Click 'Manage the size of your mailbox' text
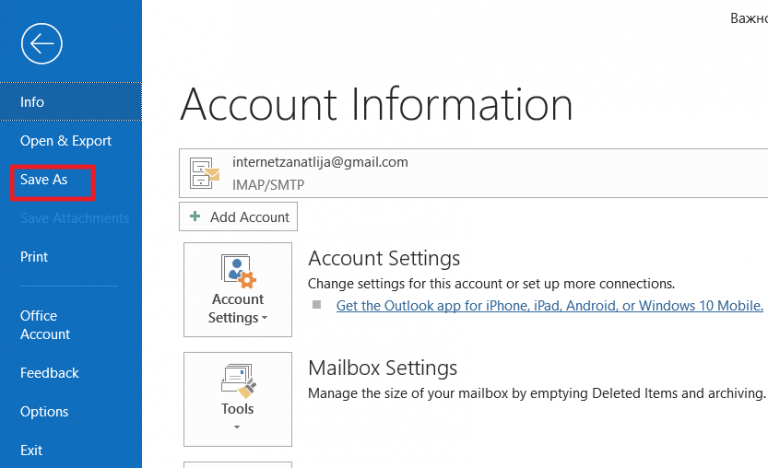The height and width of the screenshot is (468, 768). (x=536, y=394)
